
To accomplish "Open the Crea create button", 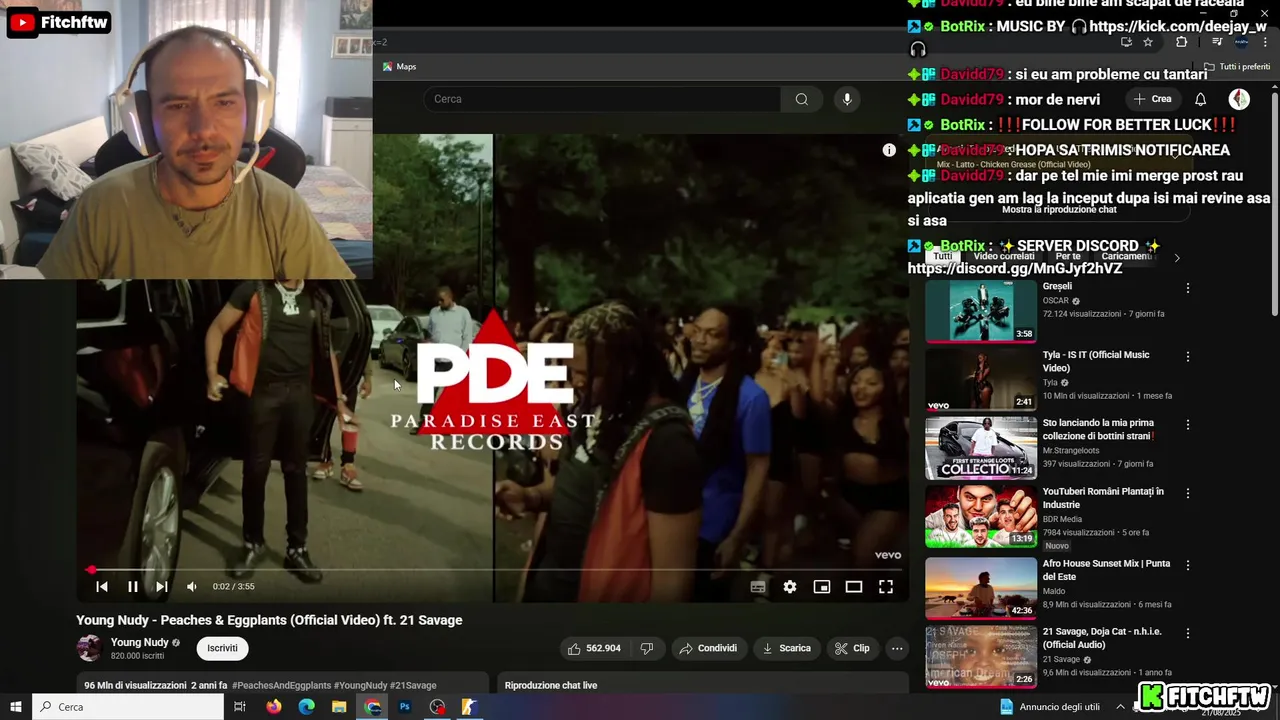I will pyautogui.click(x=1152, y=99).
